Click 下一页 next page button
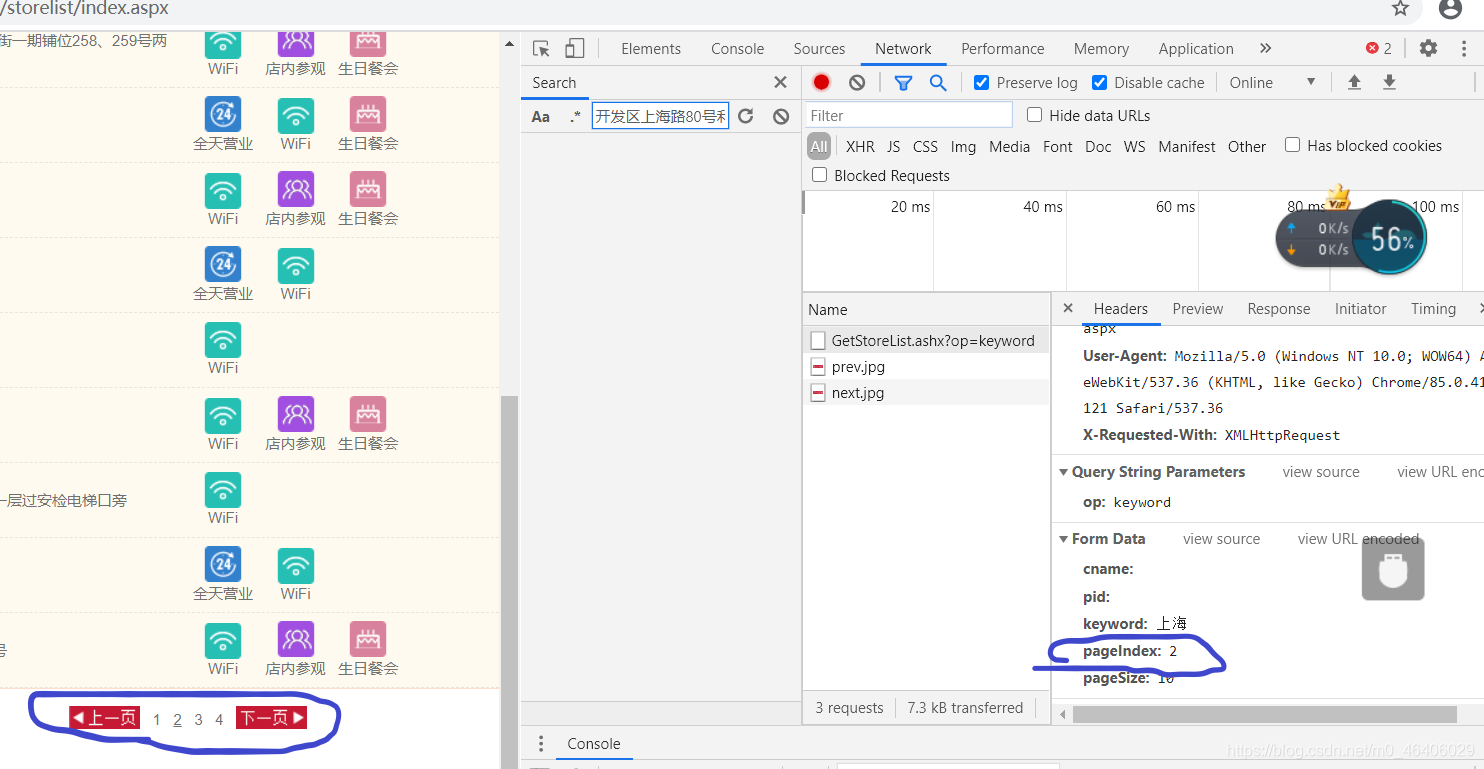1484x769 pixels. point(271,718)
